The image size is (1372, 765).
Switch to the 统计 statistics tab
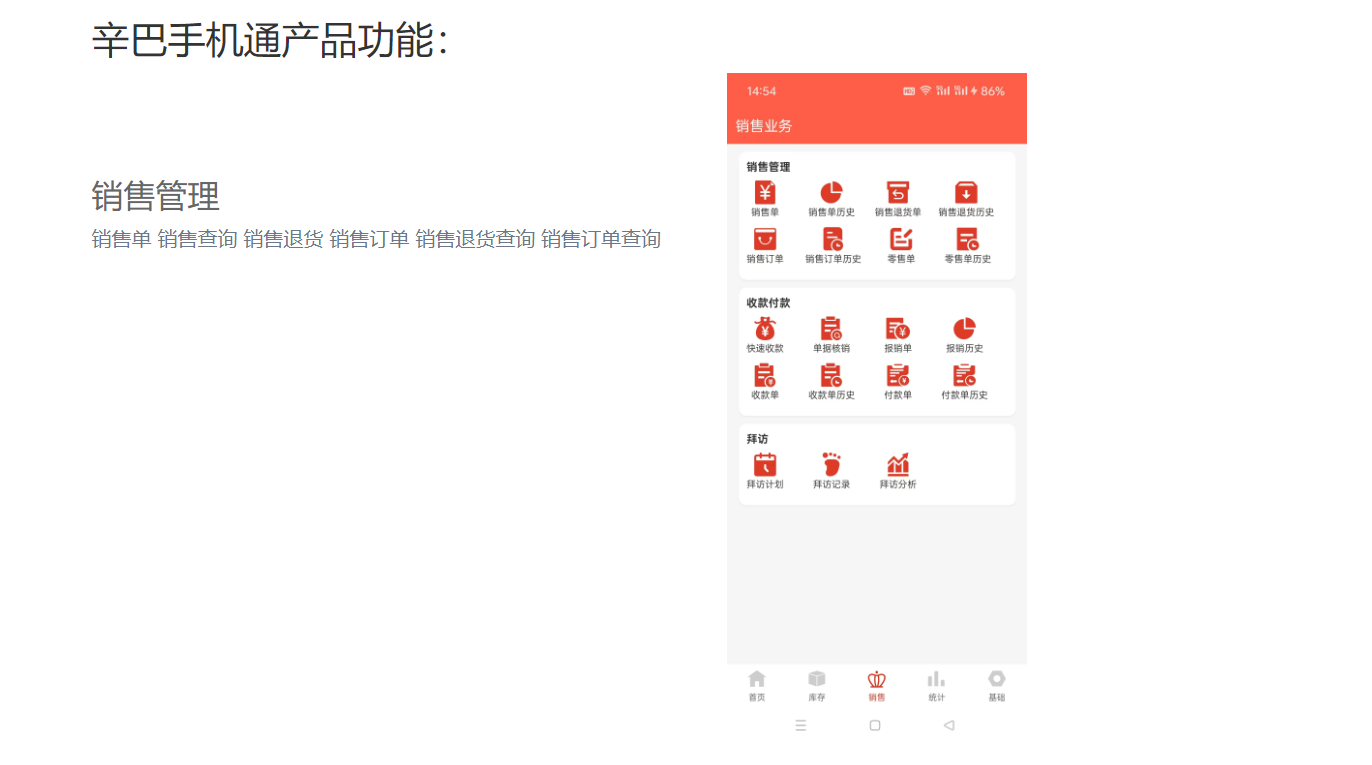(x=936, y=685)
